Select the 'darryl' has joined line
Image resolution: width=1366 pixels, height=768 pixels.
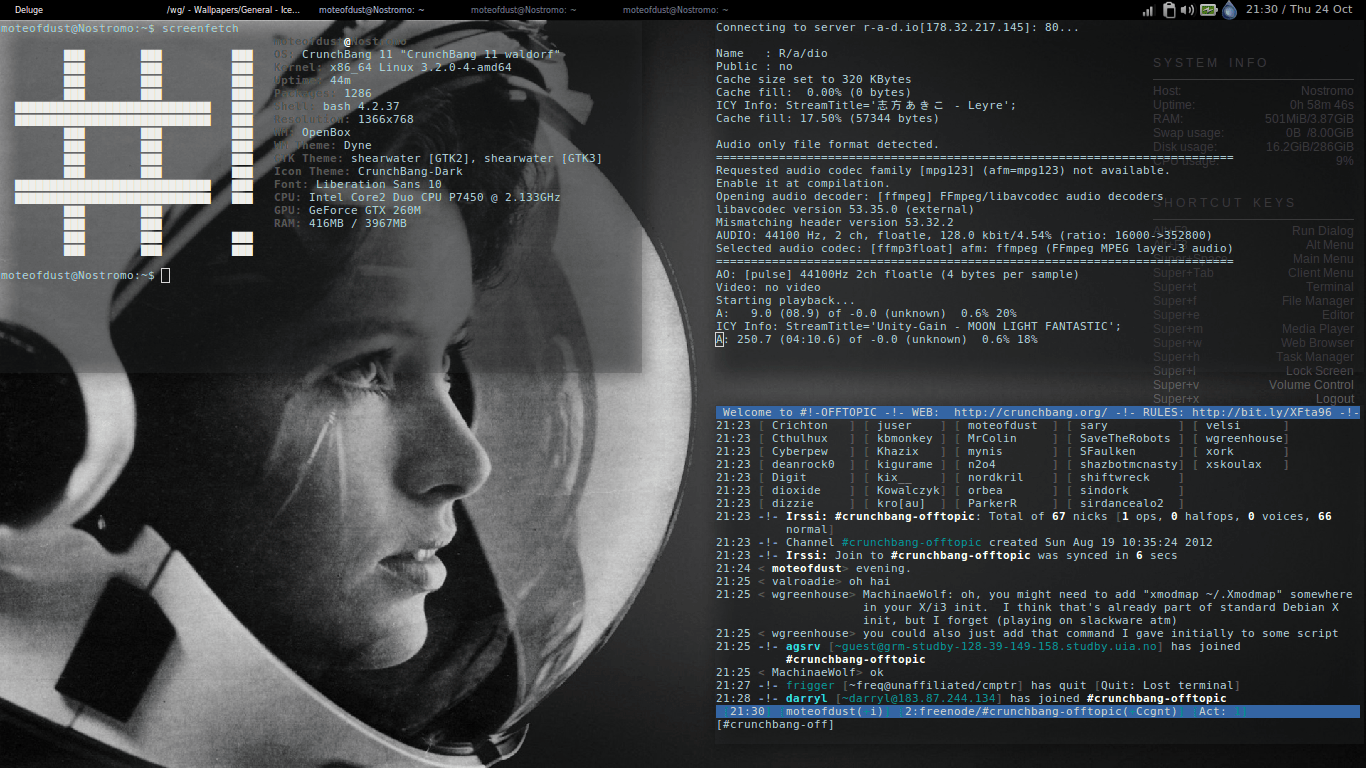(x=971, y=699)
